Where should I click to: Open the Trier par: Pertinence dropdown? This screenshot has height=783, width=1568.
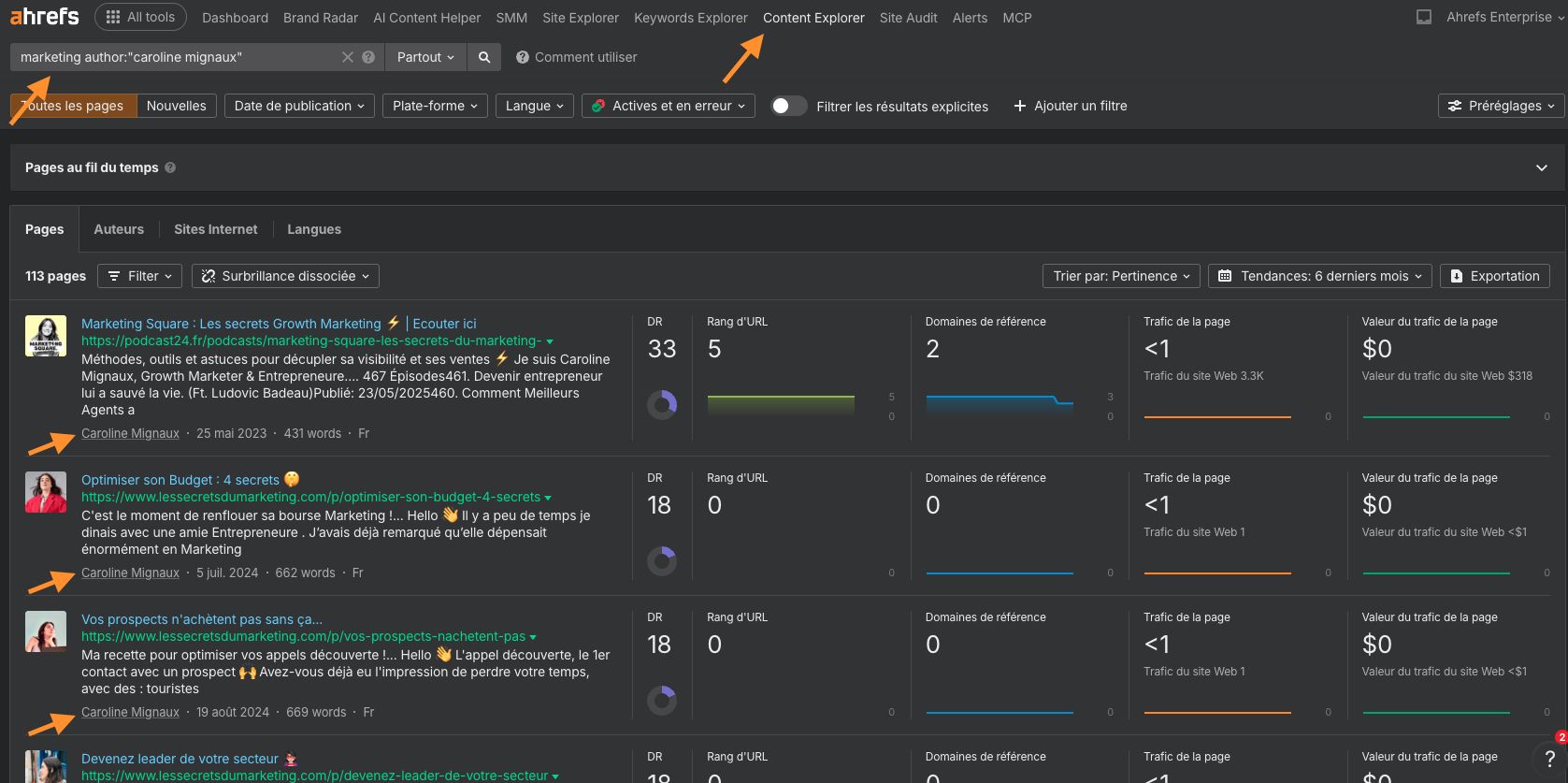(1121, 276)
